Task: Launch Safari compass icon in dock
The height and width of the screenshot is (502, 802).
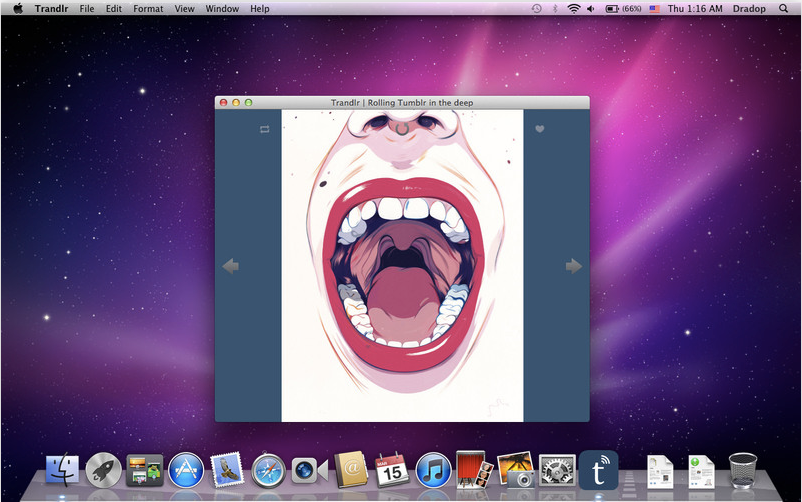Action: click(268, 470)
